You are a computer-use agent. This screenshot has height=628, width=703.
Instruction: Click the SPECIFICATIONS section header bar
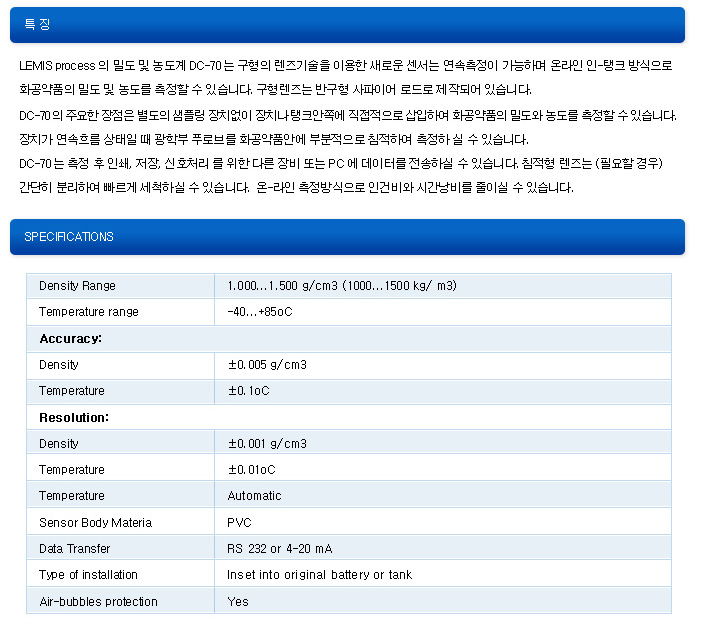click(347, 237)
